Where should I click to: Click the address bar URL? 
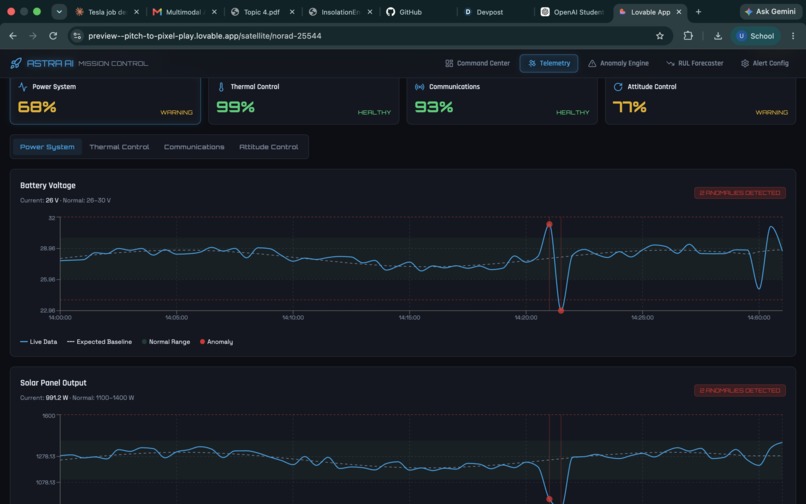pyautogui.click(x=205, y=36)
